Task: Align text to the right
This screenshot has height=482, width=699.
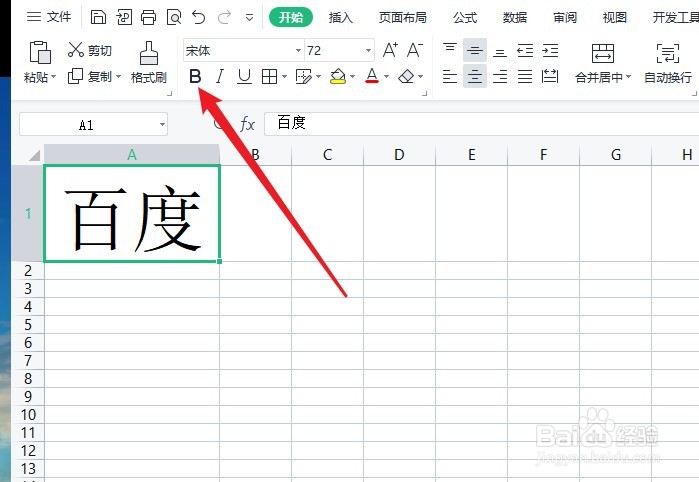Action: pos(500,76)
